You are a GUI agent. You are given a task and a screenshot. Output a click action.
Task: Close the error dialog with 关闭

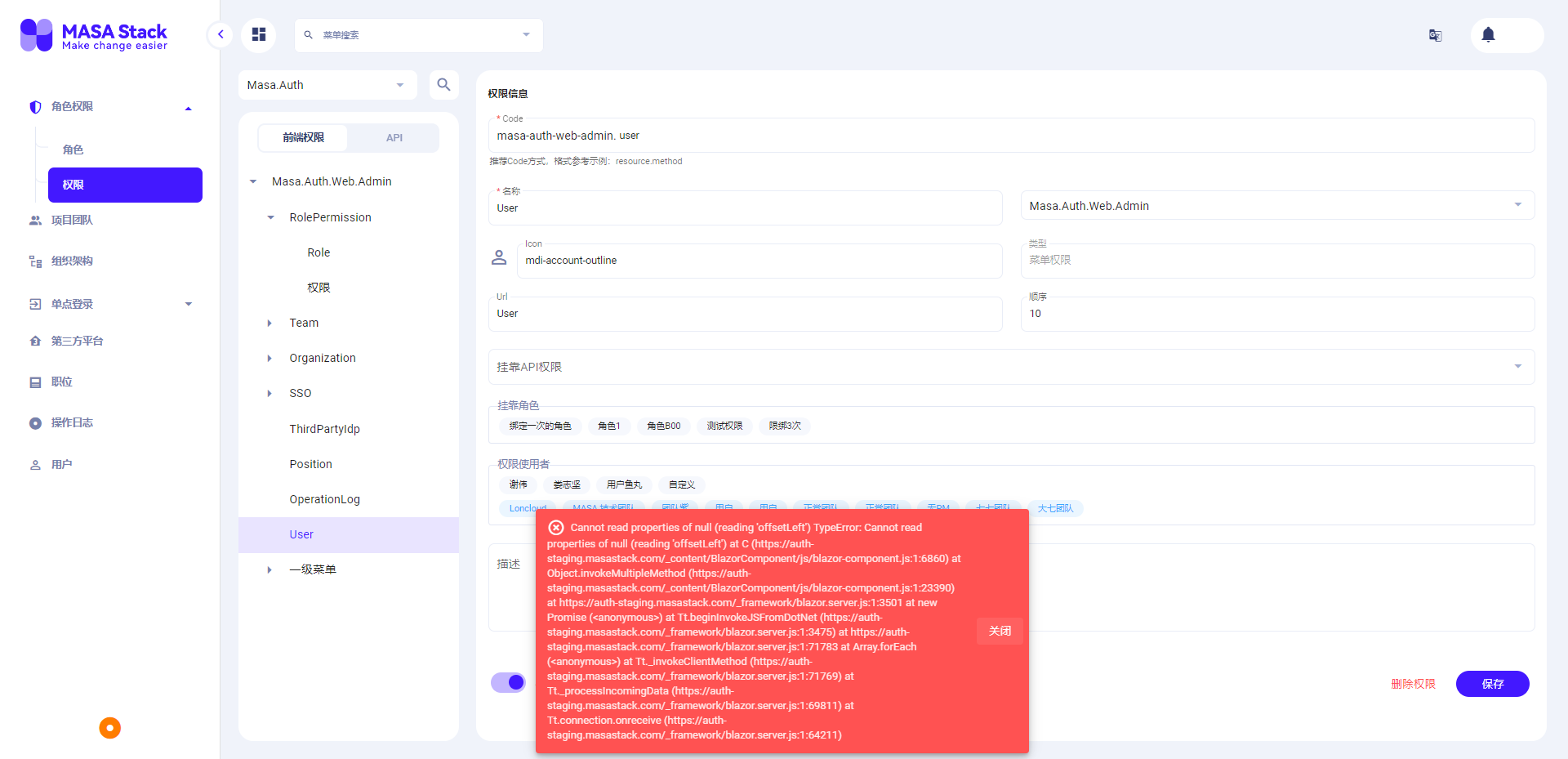click(999, 631)
